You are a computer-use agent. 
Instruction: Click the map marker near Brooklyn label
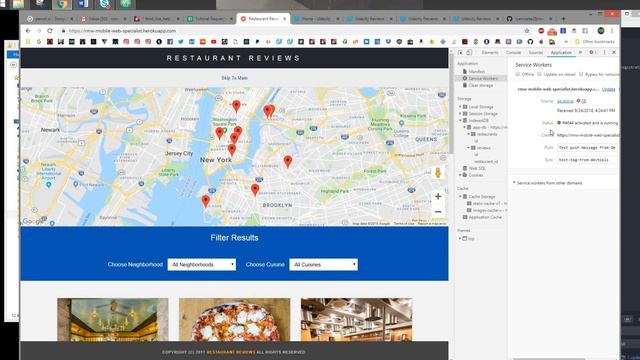pos(255,190)
